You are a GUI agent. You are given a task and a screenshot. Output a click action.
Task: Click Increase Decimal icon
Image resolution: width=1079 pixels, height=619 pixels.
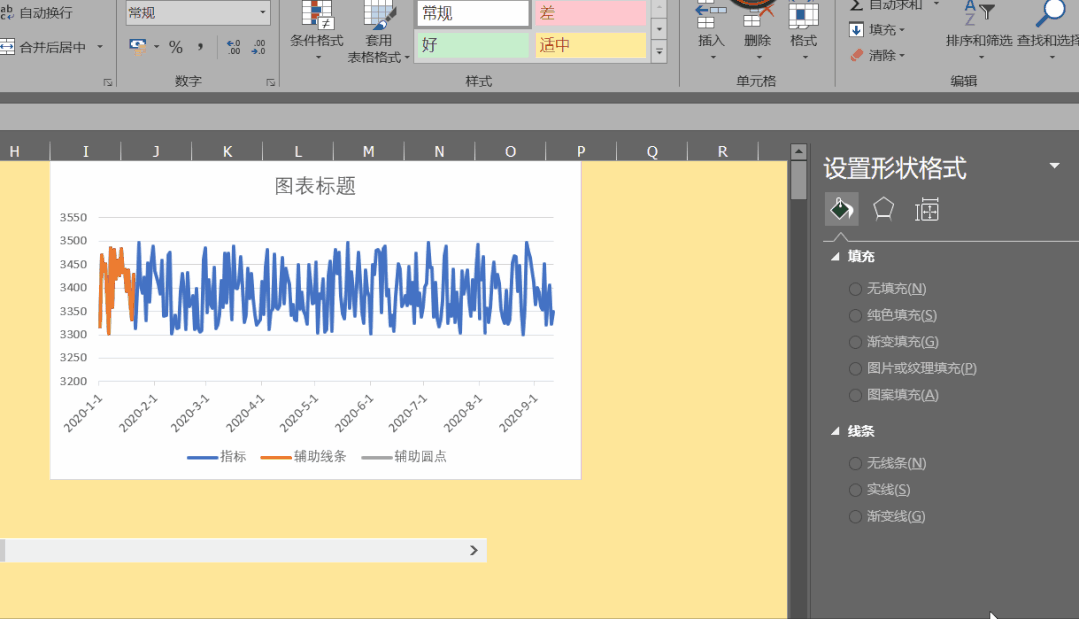233,47
